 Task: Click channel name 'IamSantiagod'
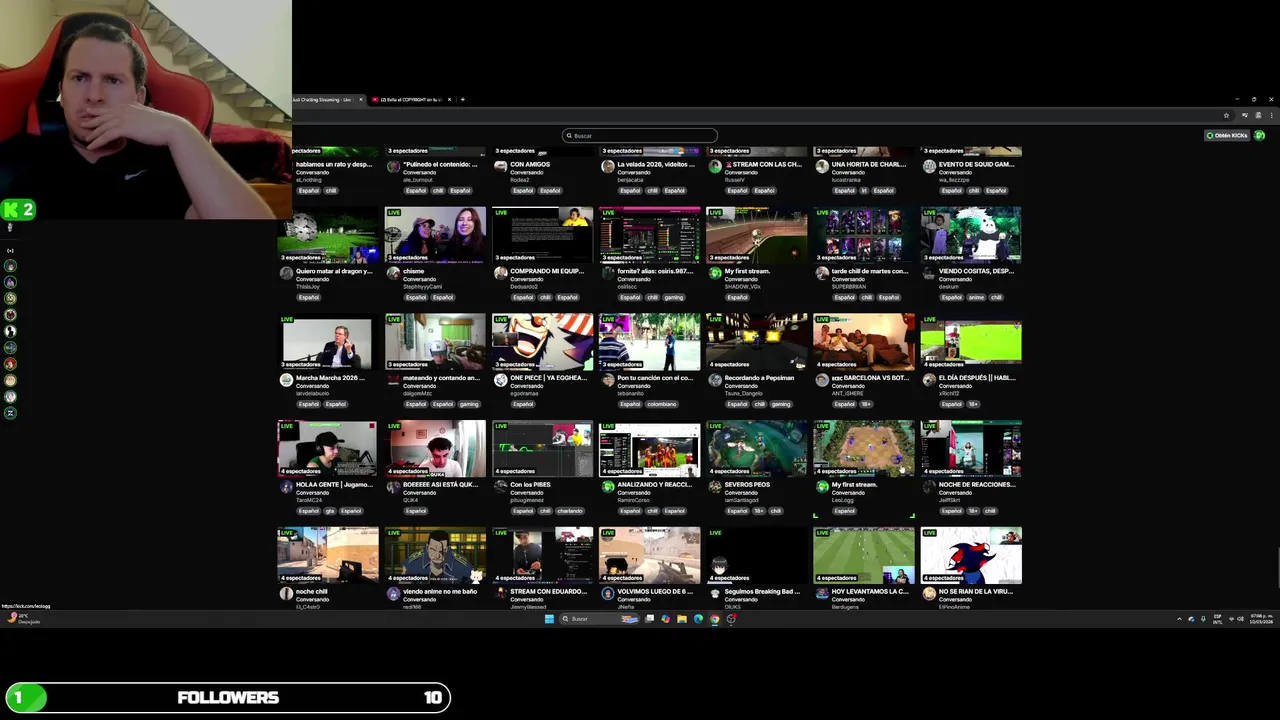click(x=741, y=501)
